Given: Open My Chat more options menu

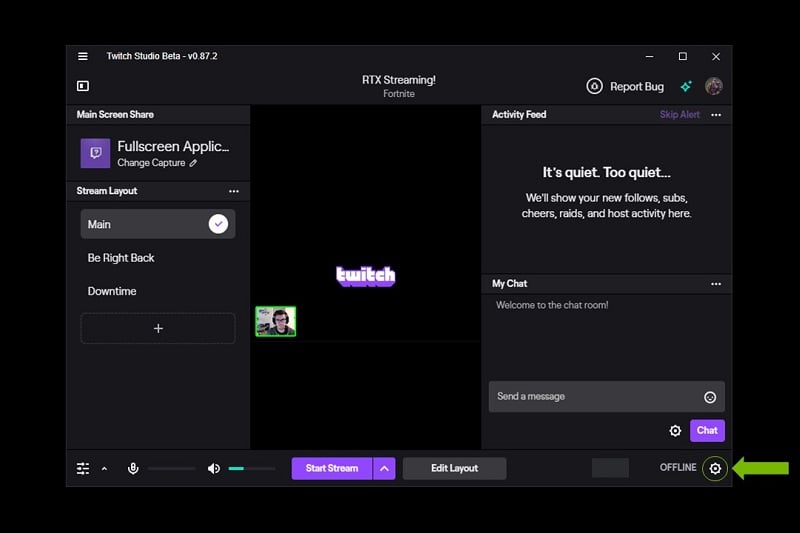Looking at the screenshot, I should [716, 284].
